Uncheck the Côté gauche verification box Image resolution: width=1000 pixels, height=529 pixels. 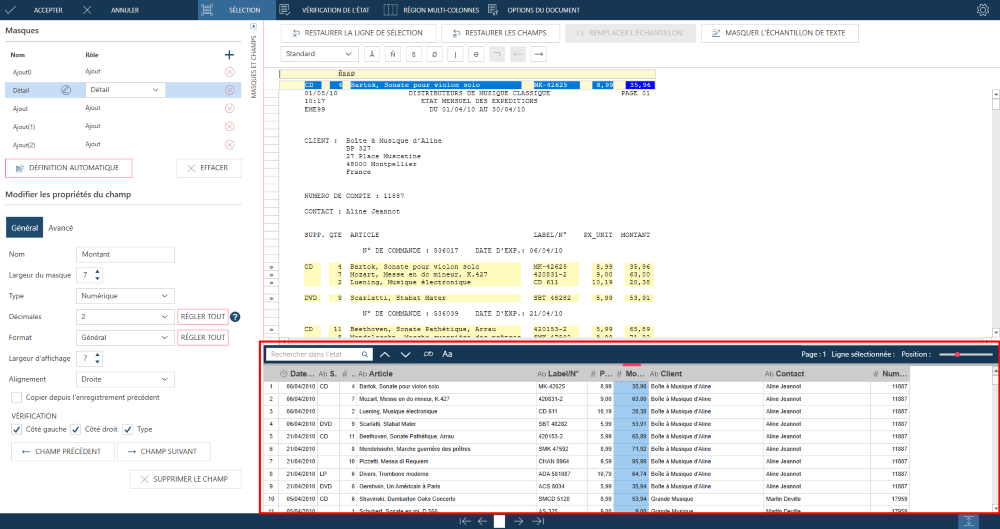coord(17,430)
